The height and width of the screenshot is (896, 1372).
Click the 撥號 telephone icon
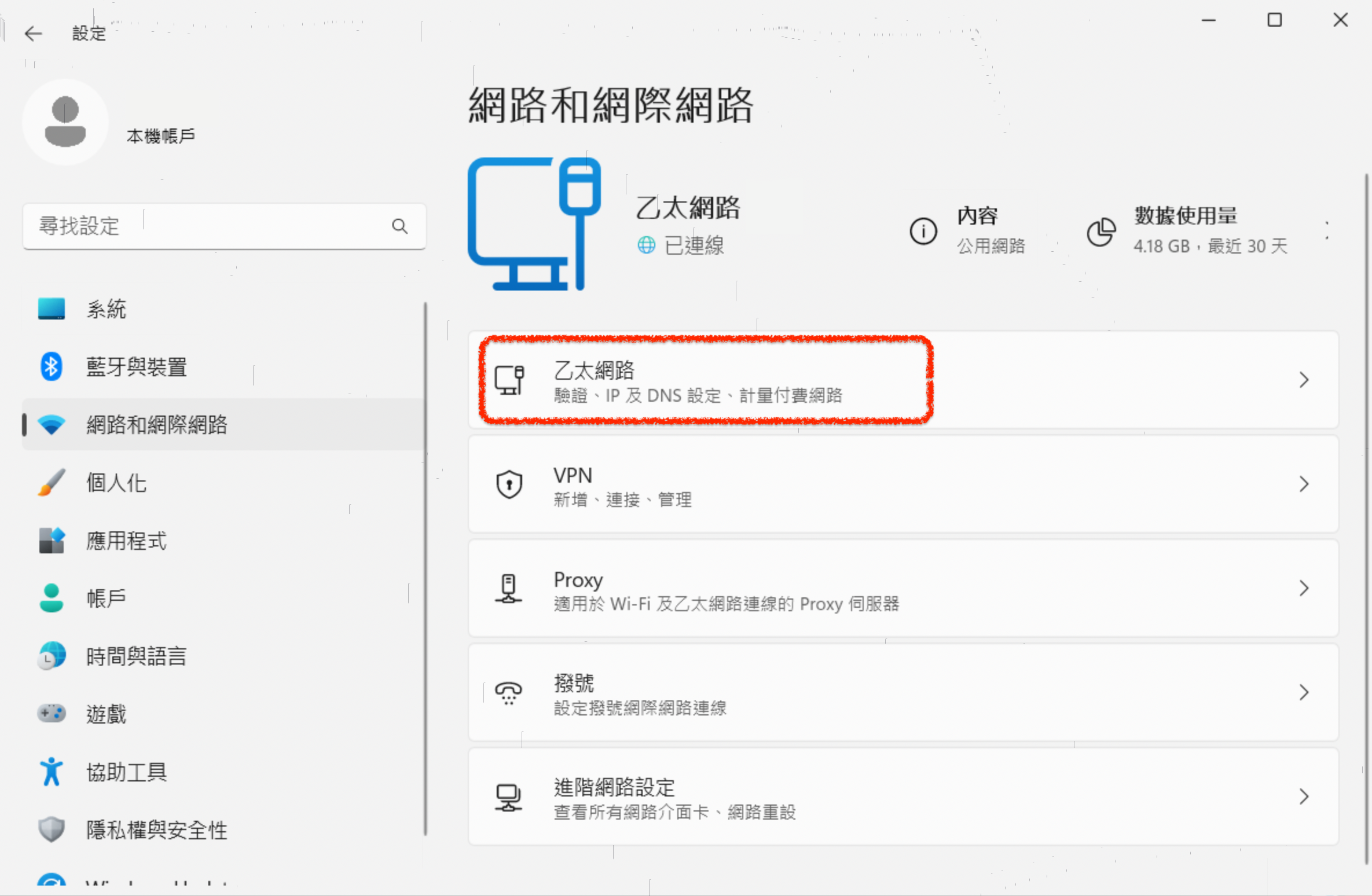pyautogui.click(x=509, y=693)
